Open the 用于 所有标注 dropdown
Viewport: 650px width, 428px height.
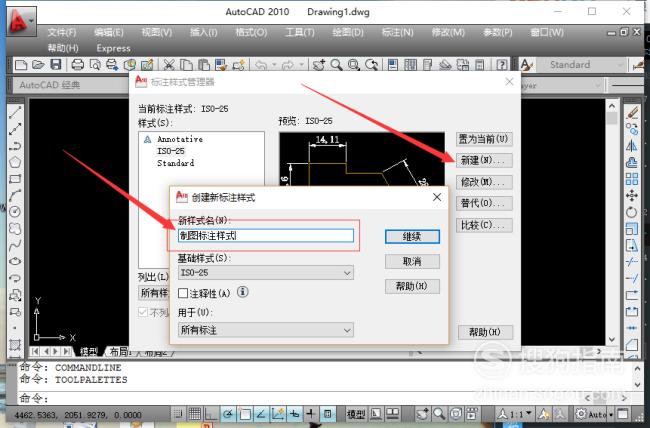tap(266, 330)
